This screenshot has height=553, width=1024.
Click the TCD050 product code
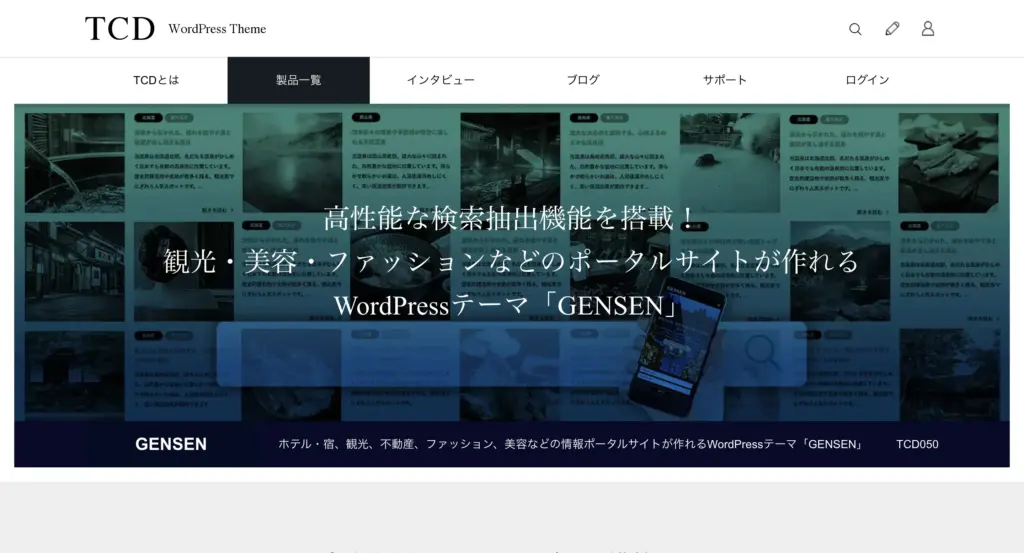tap(917, 444)
